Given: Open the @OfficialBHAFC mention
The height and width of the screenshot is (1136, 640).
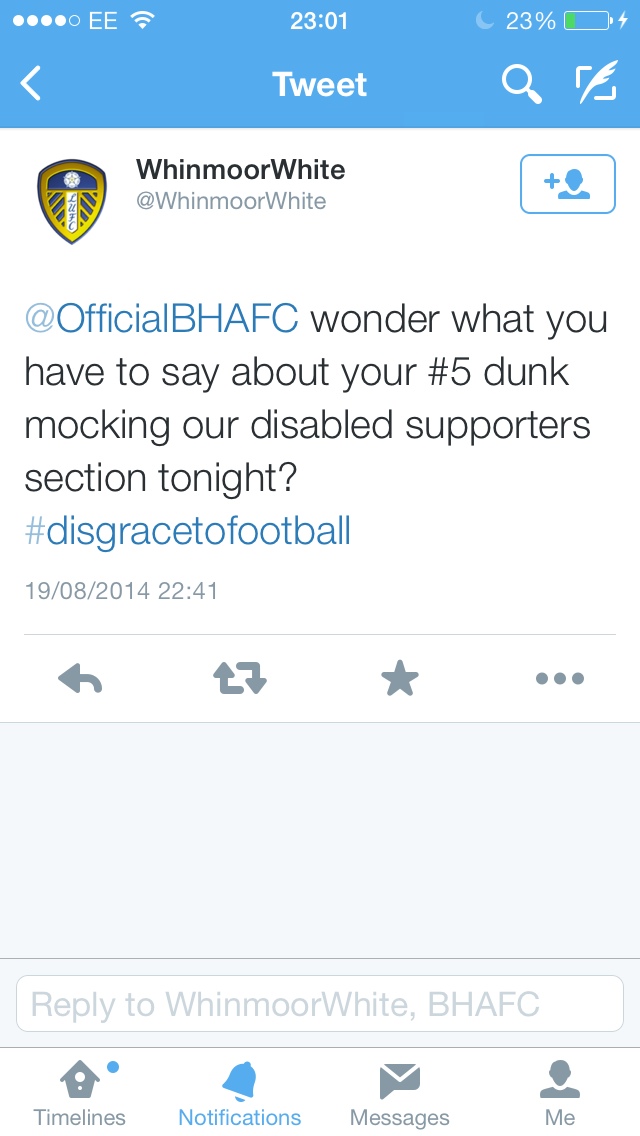Looking at the screenshot, I should [162, 319].
